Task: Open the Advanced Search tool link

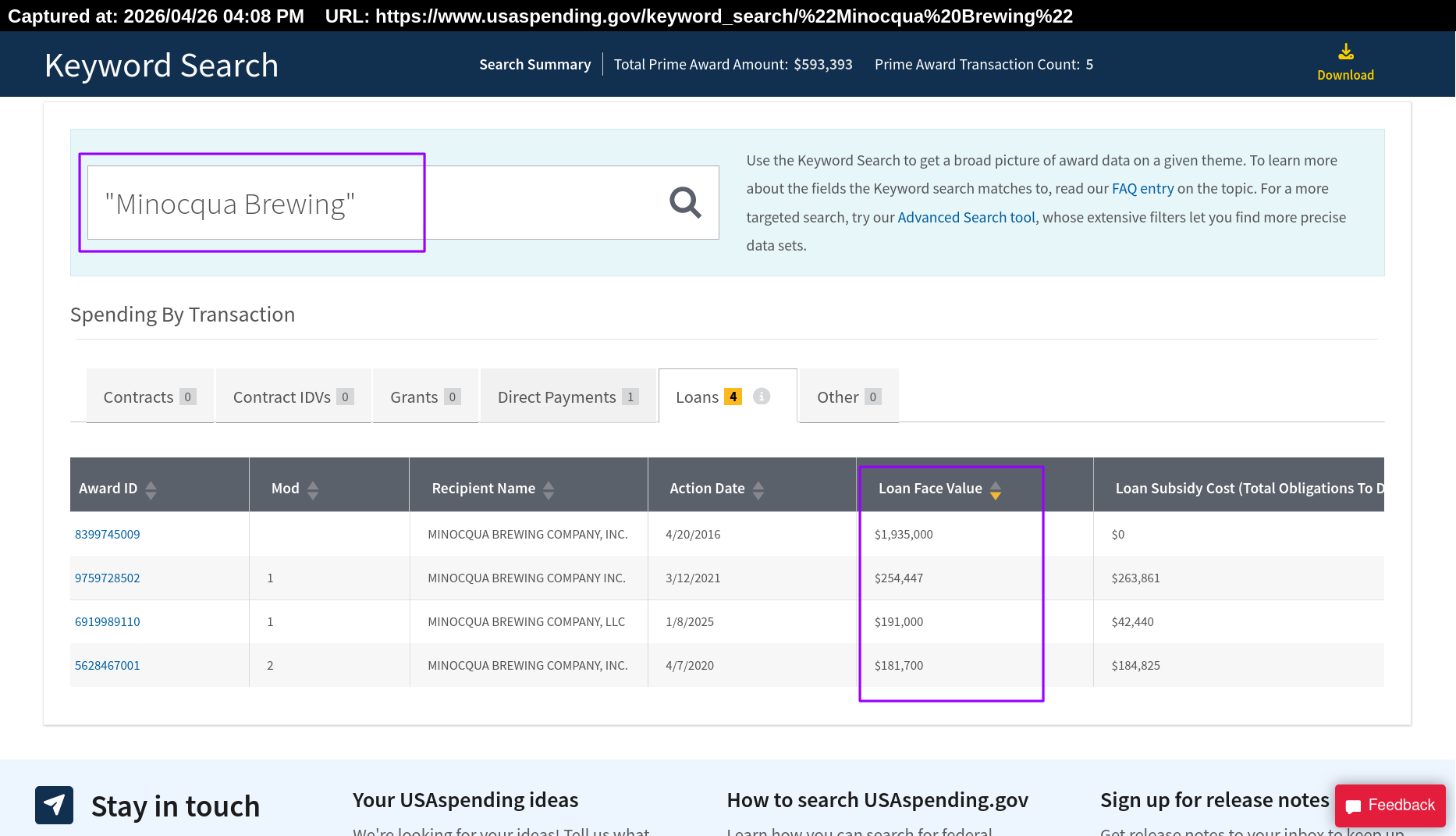Action: (966, 217)
